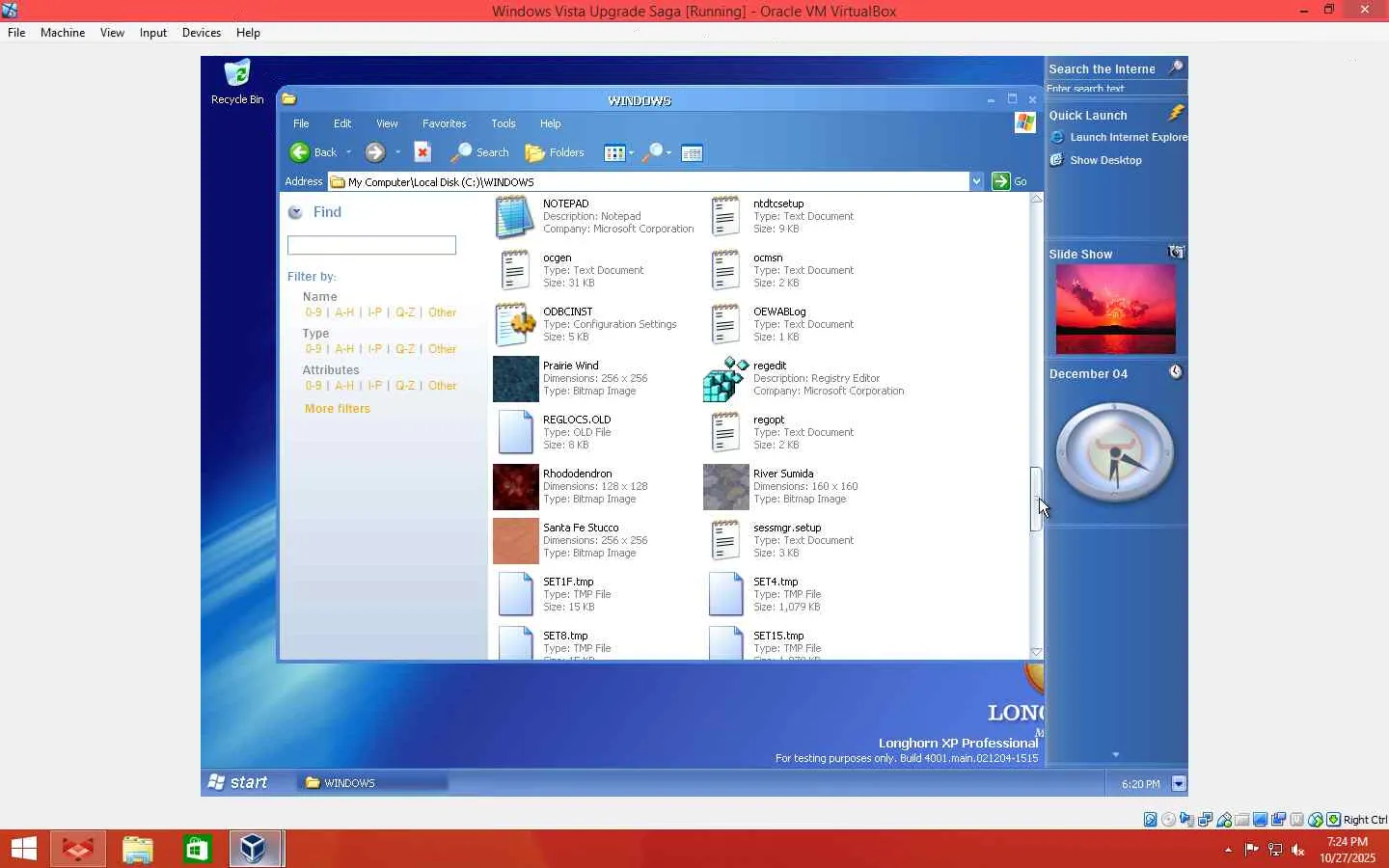This screenshot has width=1389, height=868.
Task: Open the Recycle Bin desktop icon
Action: pyautogui.click(x=237, y=81)
